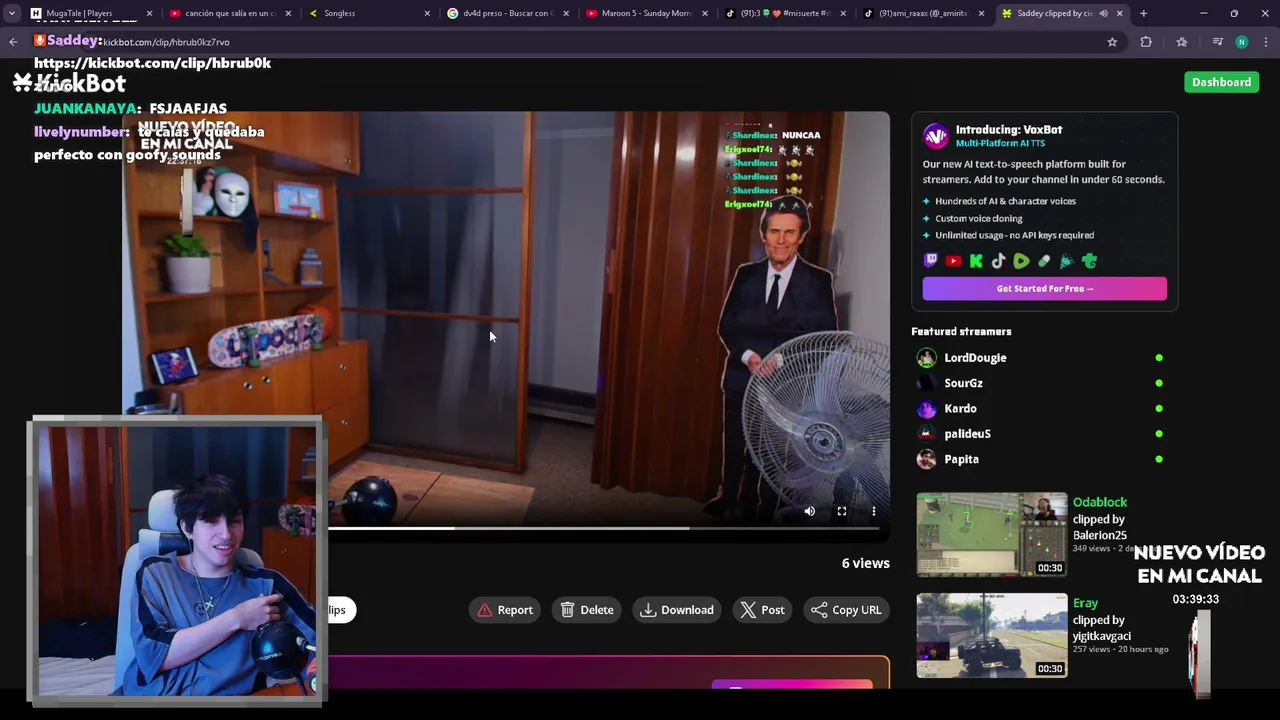Open the Odablock clip thumbnail
The width and height of the screenshot is (1280, 720).
(x=992, y=534)
